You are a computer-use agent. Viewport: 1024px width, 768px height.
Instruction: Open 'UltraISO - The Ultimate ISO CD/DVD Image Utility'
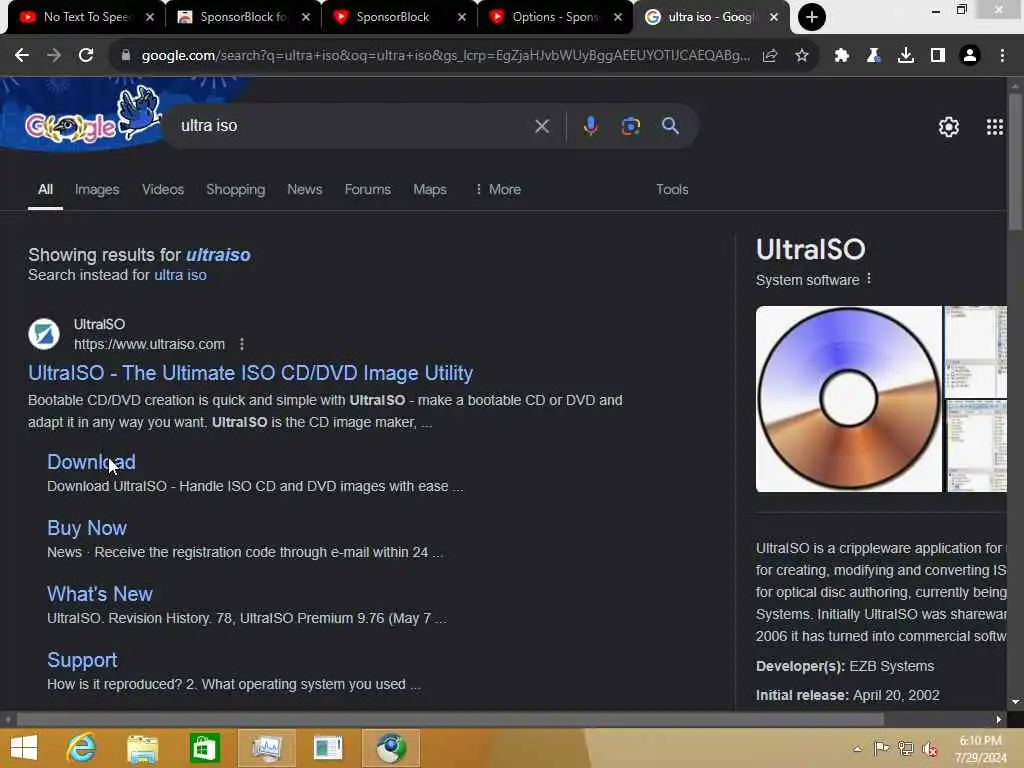point(251,373)
